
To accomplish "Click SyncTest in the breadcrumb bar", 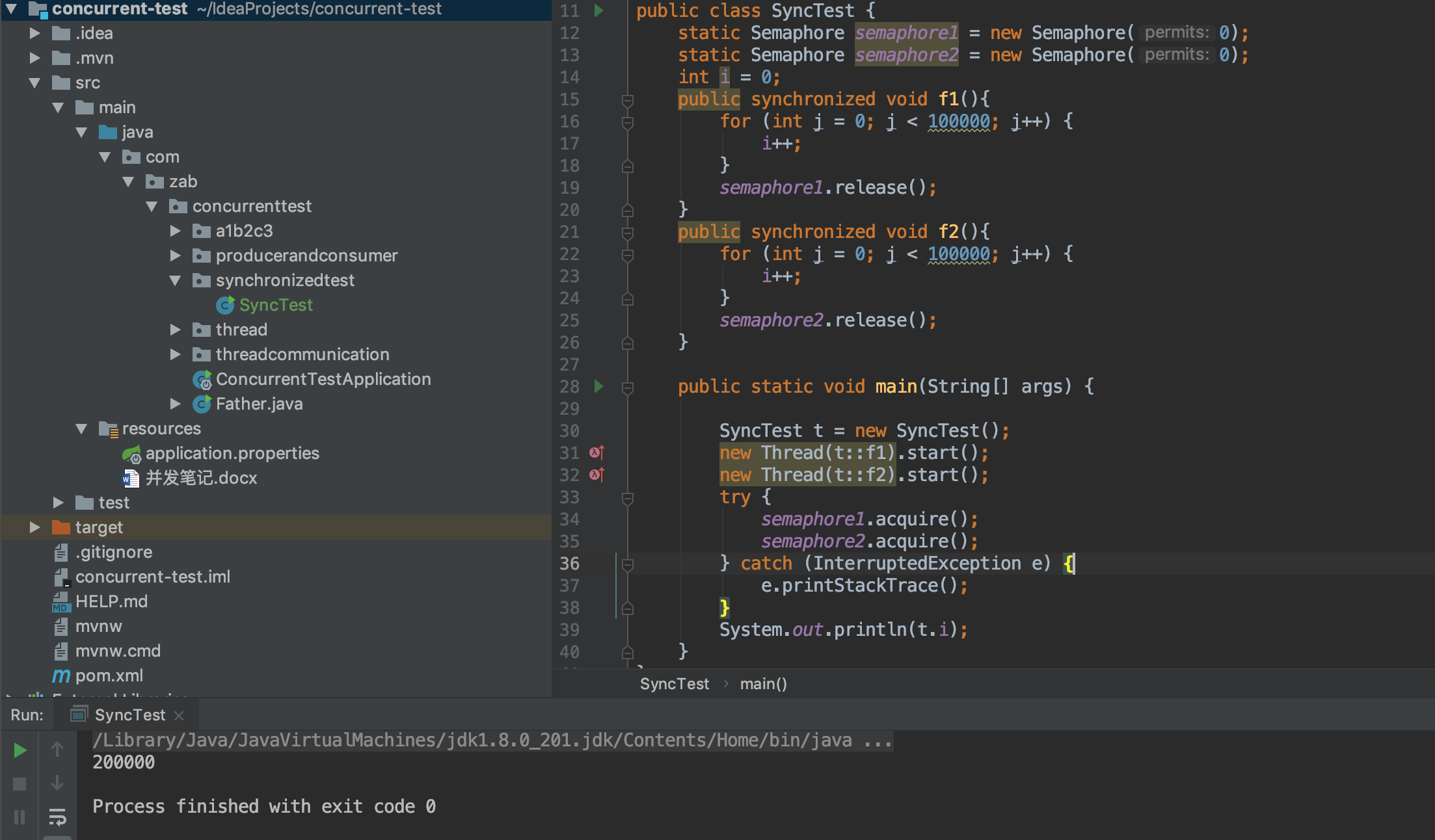I will pyautogui.click(x=674, y=684).
